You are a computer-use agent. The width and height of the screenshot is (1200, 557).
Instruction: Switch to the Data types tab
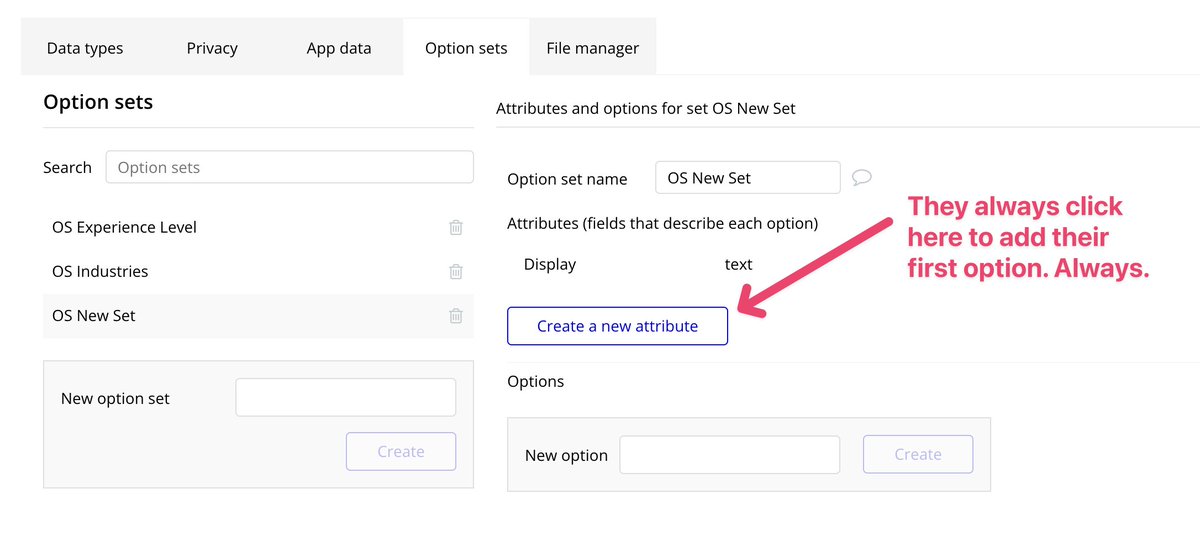[85, 47]
